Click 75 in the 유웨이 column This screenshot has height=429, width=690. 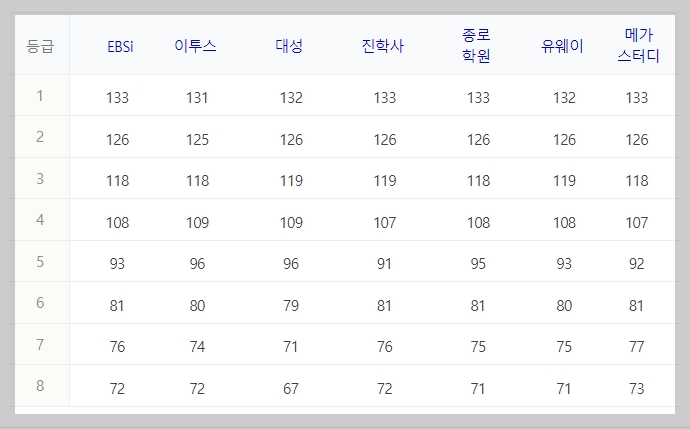pos(564,347)
